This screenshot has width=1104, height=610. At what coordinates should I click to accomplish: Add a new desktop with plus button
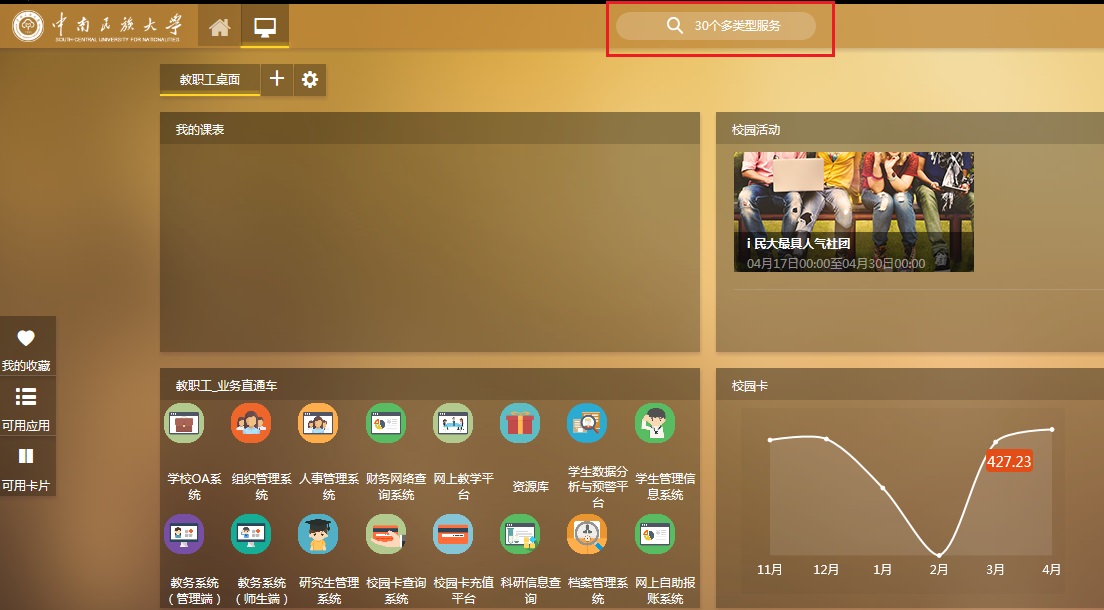(277, 80)
